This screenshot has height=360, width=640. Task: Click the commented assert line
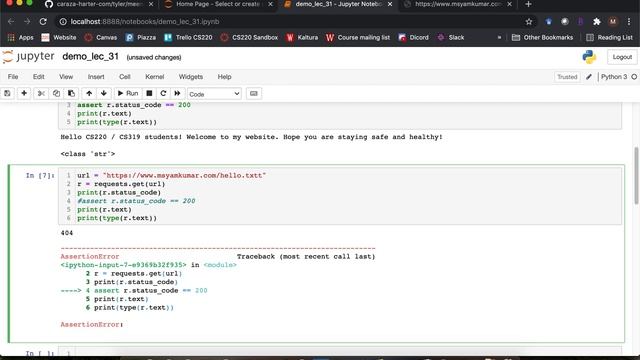tap(136, 201)
